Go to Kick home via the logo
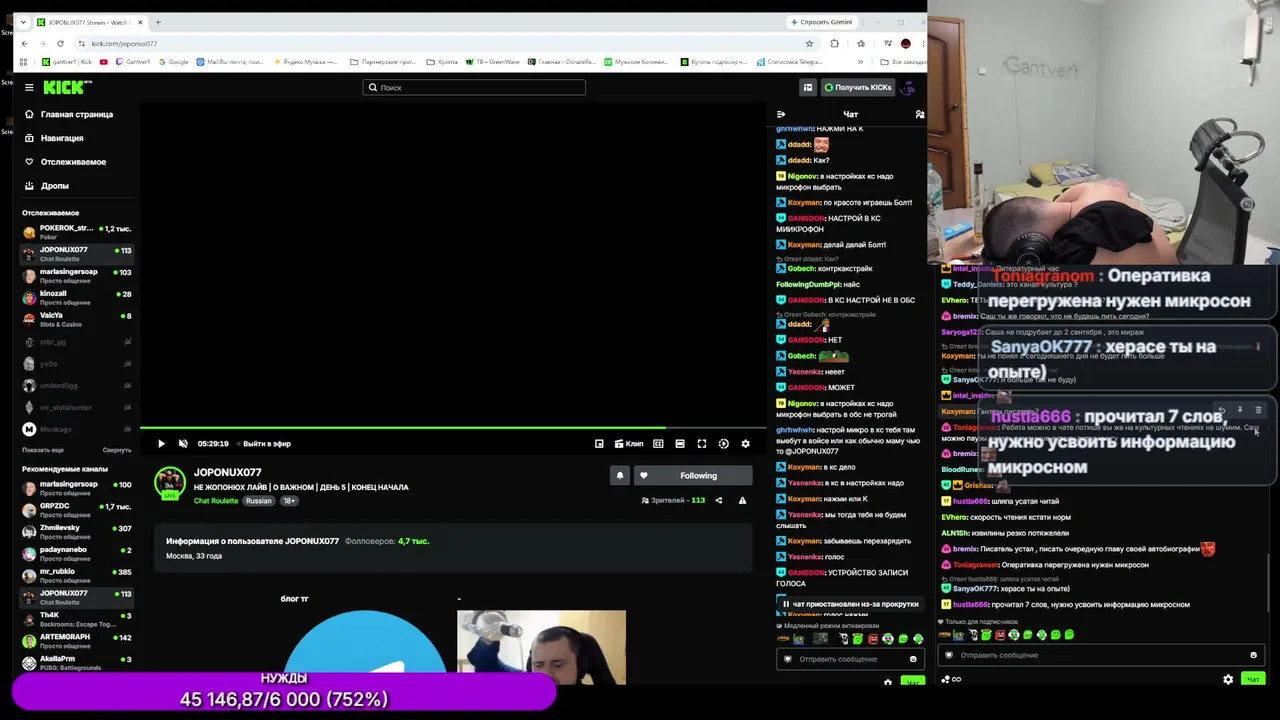The image size is (1280, 720). pyautogui.click(x=67, y=87)
